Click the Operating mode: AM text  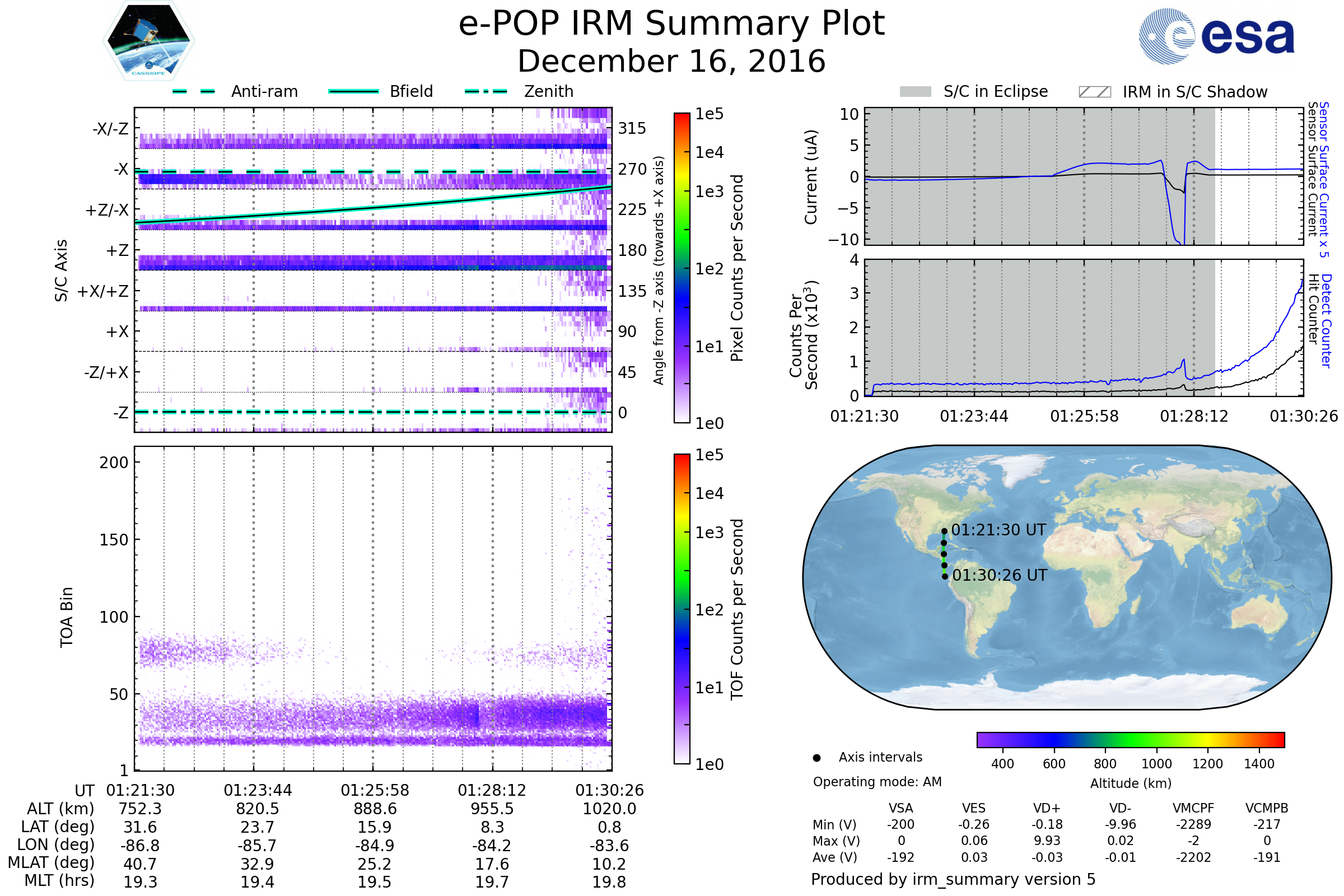click(x=877, y=782)
